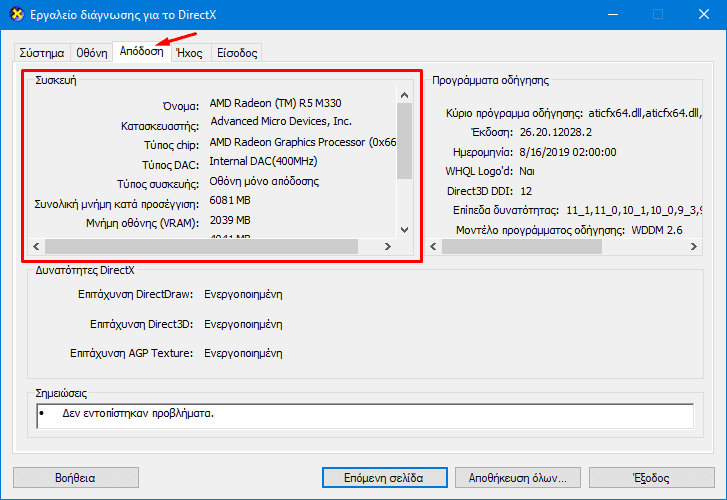This screenshot has height=500, width=727.
Task: Click the horizontal scrollbar thumb in the Συσκευή panel
Action: (201, 246)
